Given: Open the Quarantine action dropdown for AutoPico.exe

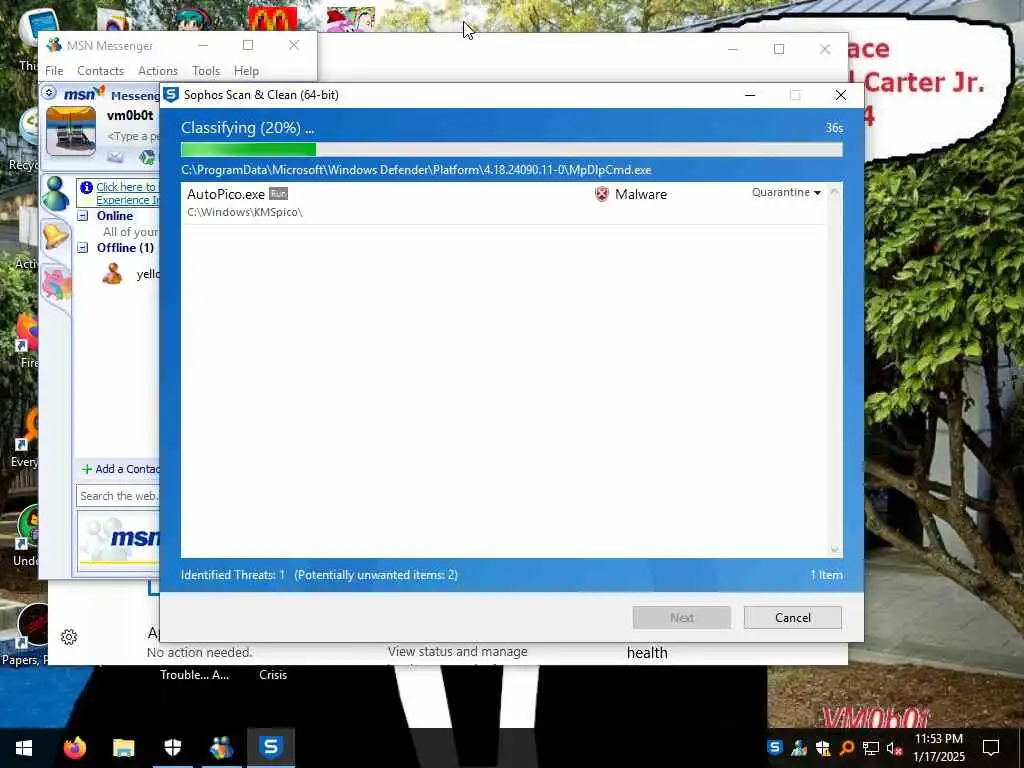Looking at the screenshot, I should (786, 193).
